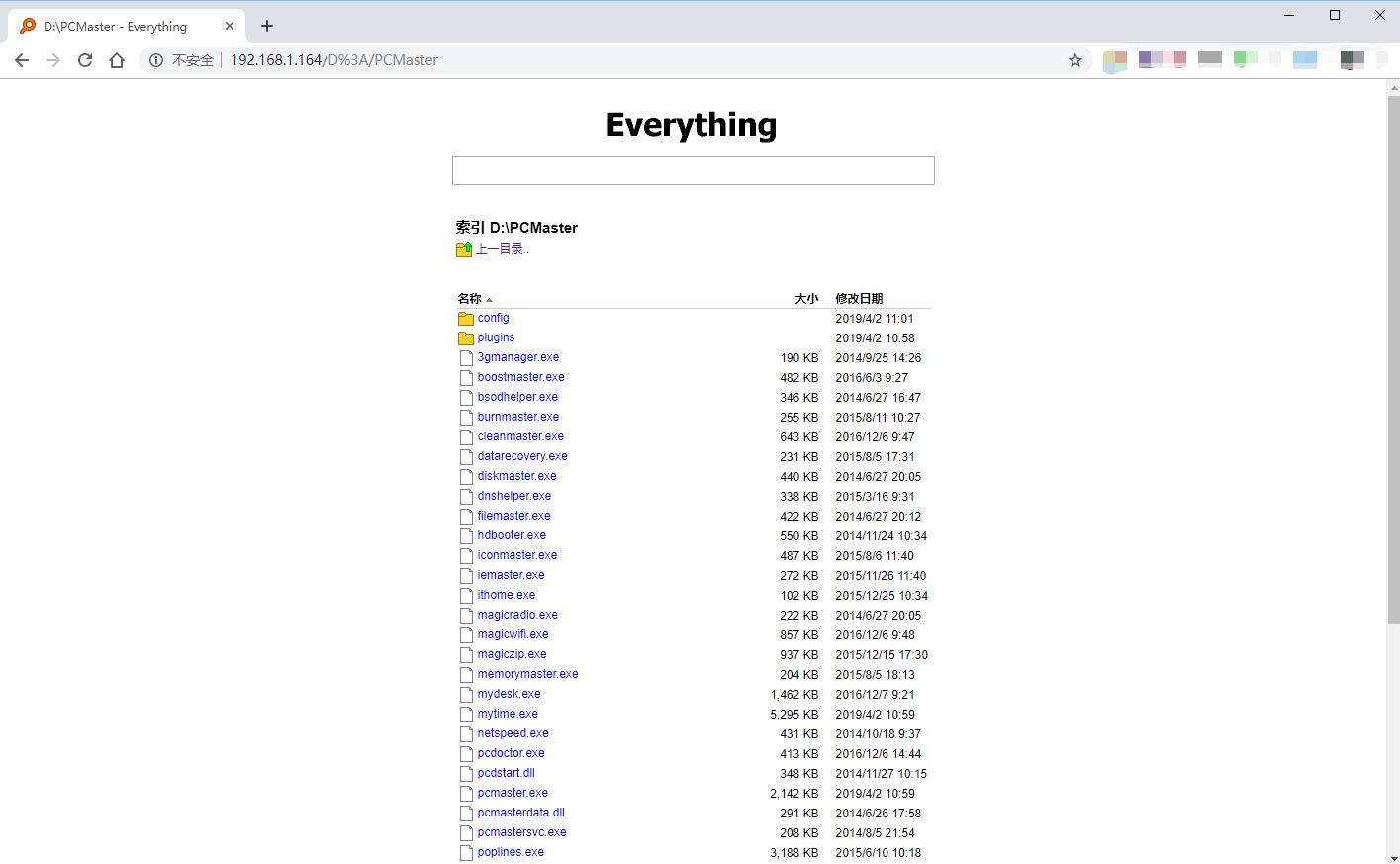Select the date 2016/12/7 9:21
The image size is (1400, 864).
pos(875,694)
